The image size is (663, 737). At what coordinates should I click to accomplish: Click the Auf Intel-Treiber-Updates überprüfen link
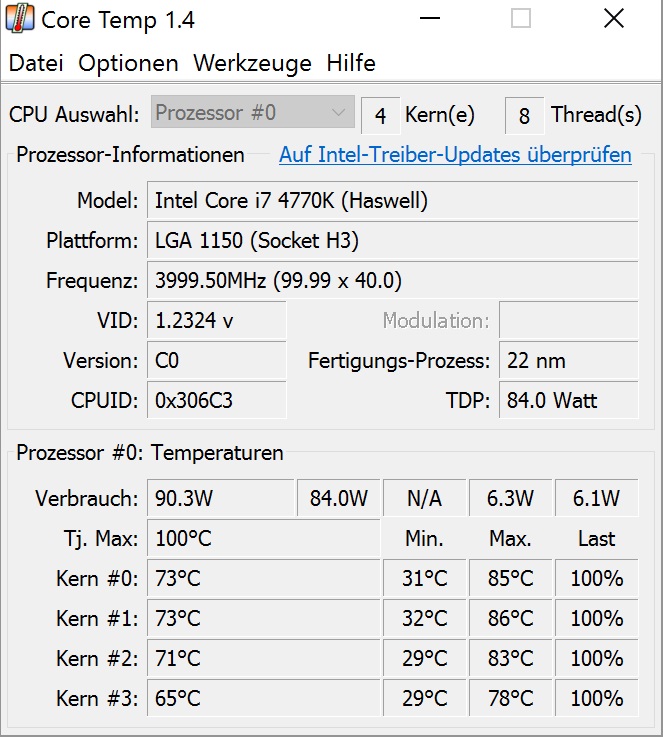(x=455, y=155)
